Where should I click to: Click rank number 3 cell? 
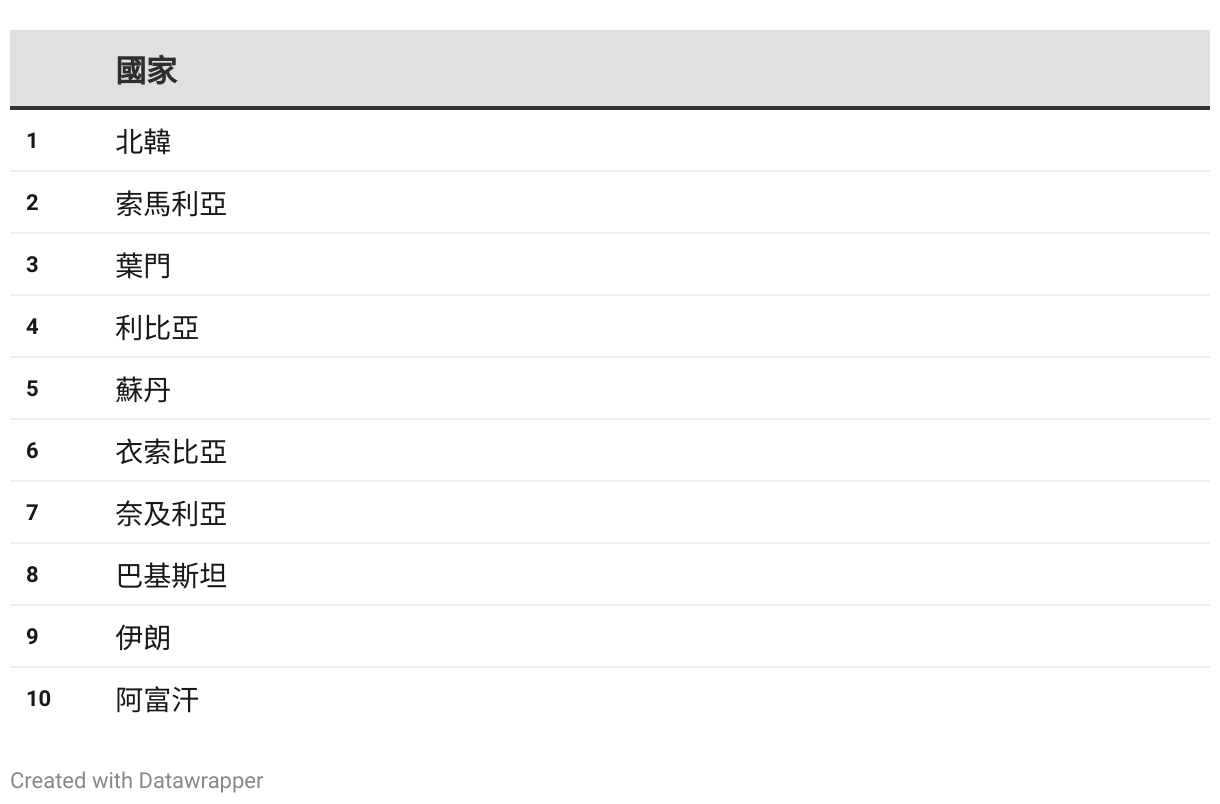click(x=32, y=265)
